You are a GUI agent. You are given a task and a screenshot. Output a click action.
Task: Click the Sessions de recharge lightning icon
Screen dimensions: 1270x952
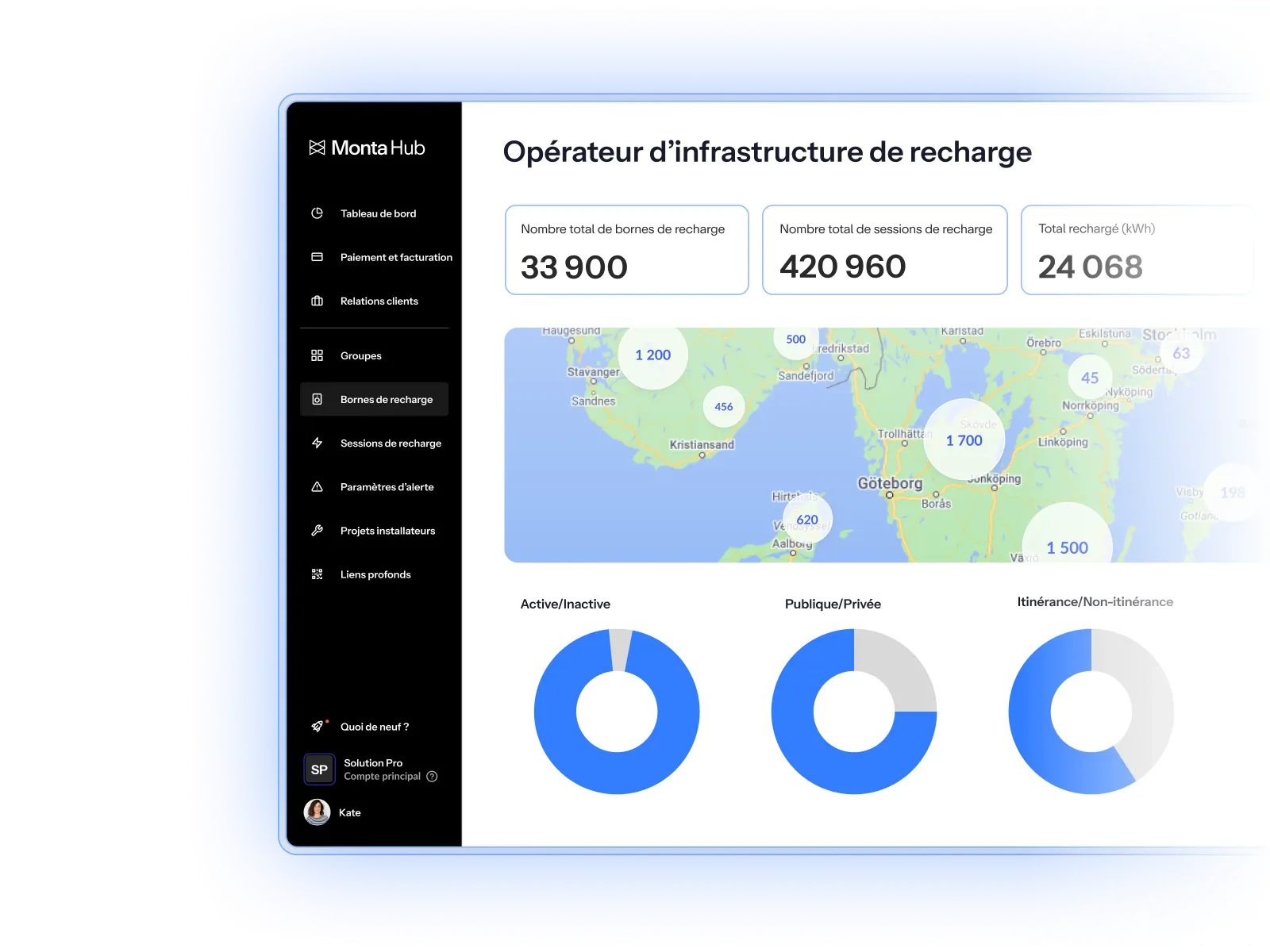[x=317, y=443]
